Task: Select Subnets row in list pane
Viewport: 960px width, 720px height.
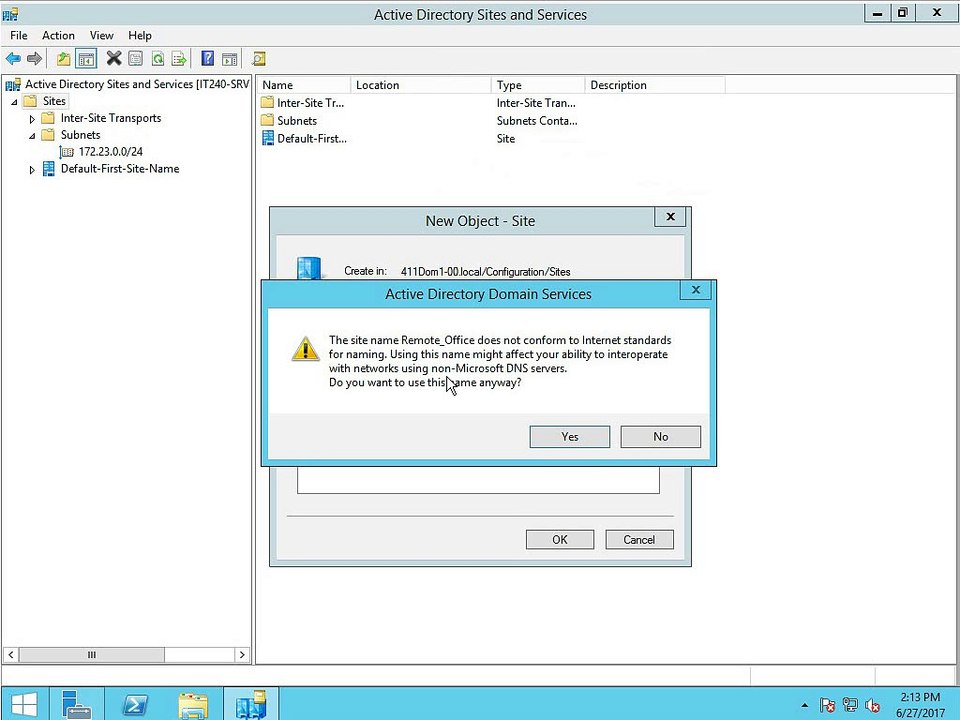Action: tap(297, 121)
